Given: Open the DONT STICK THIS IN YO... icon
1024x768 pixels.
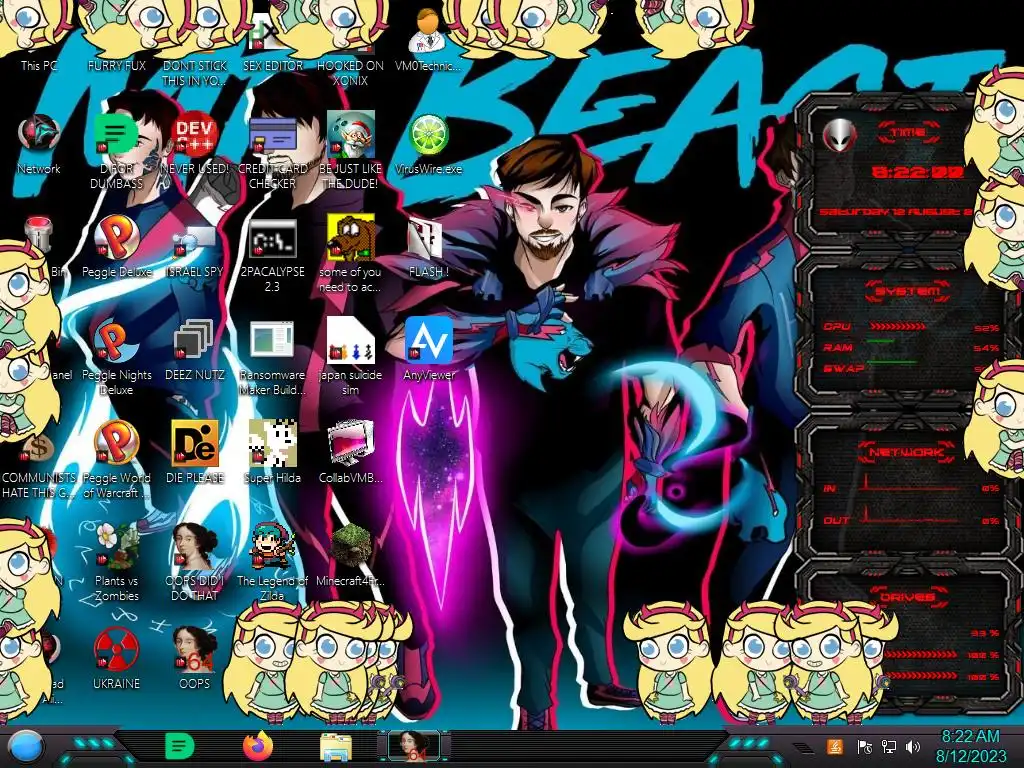Looking at the screenshot, I should tap(195, 46).
